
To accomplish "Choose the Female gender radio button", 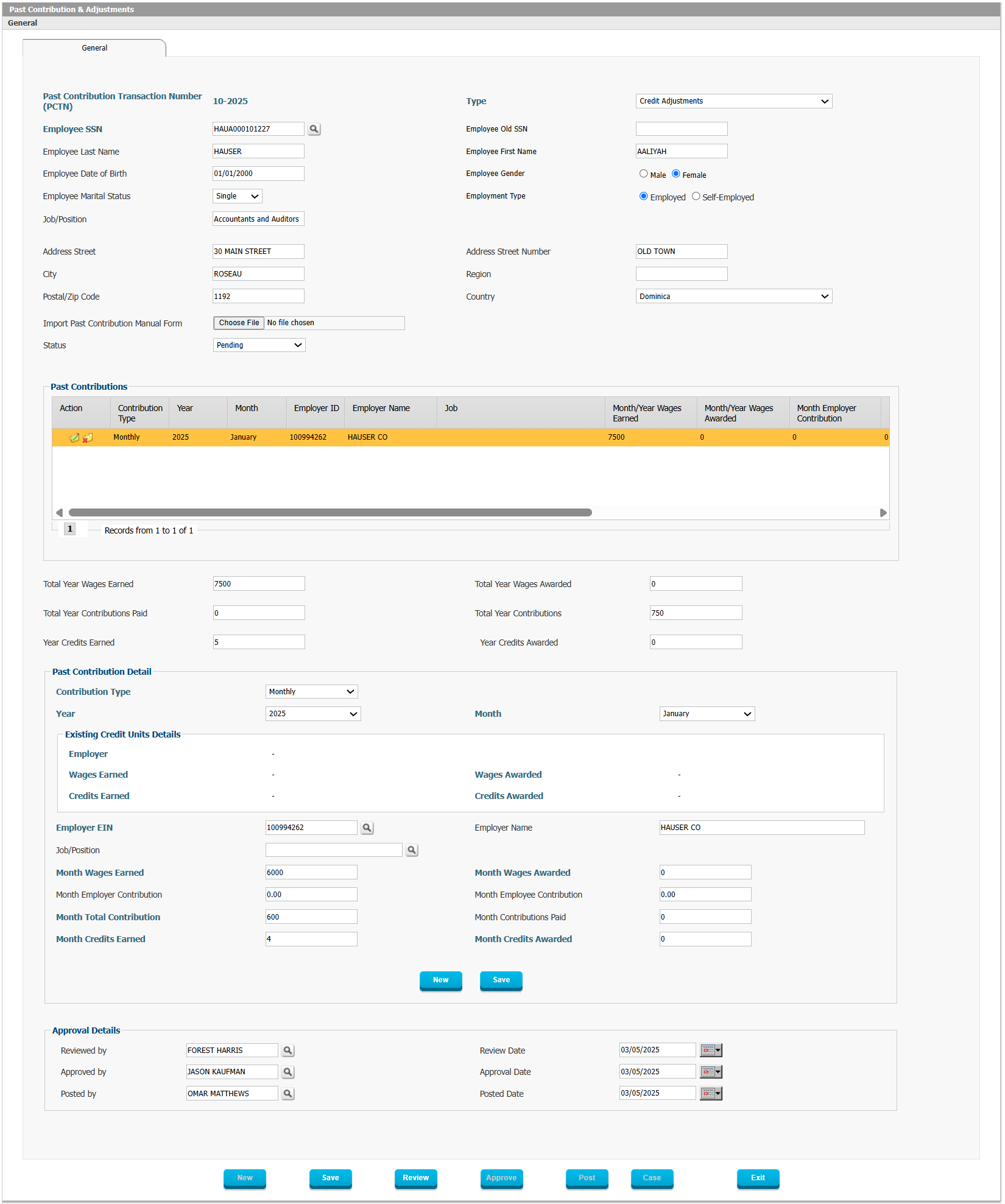I will [x=675, y=174].
